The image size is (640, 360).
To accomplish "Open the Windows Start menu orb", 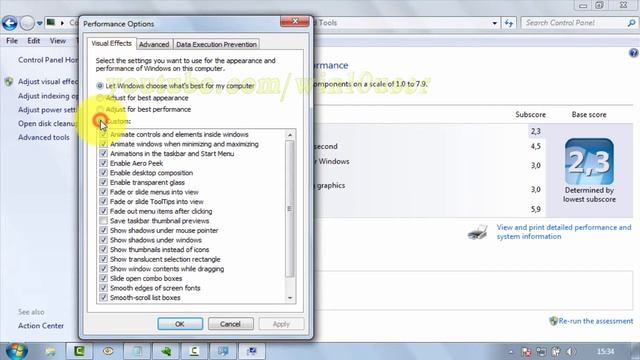I will [x=16, y=351].
